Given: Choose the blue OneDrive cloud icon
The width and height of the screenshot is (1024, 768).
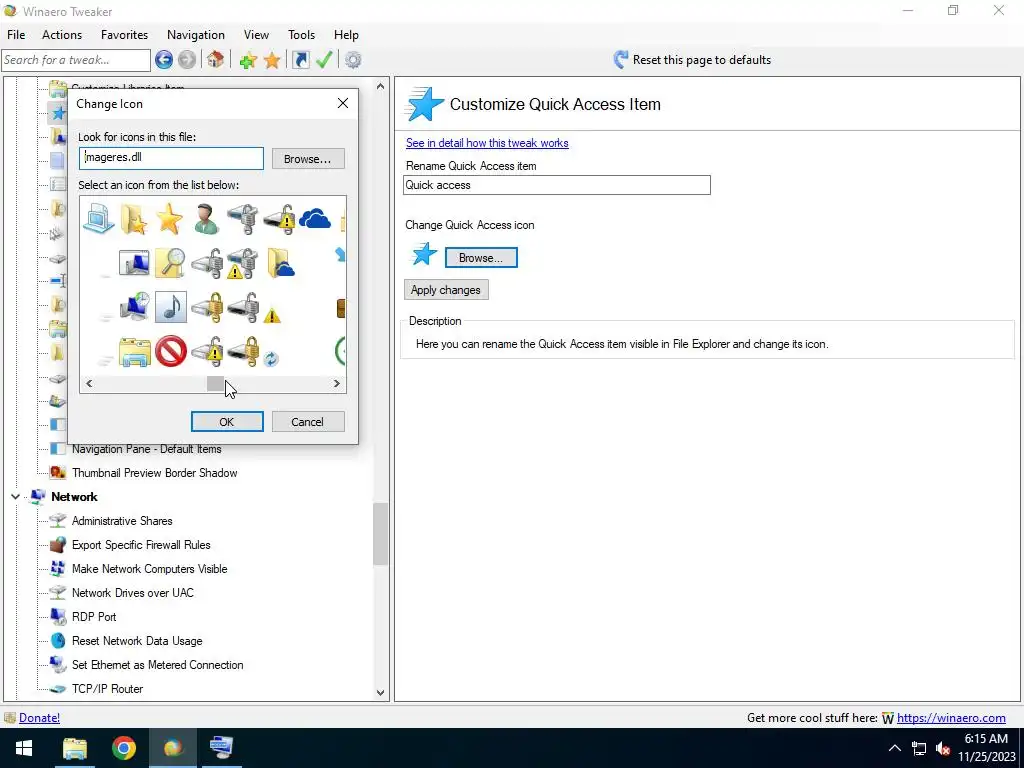Looking at the screenshot, I should [x=315, y=219].
